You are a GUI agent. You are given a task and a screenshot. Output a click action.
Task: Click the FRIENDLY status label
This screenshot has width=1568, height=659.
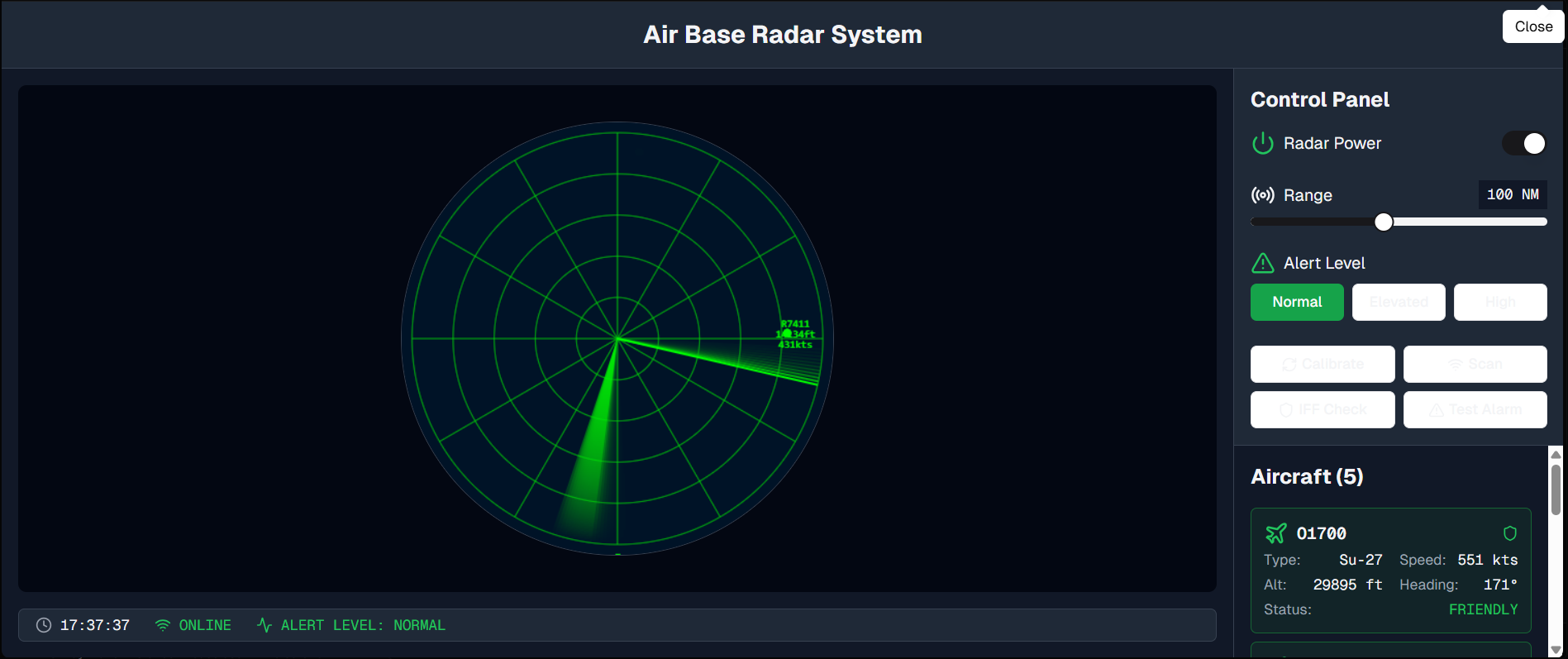coord(1483,609)
